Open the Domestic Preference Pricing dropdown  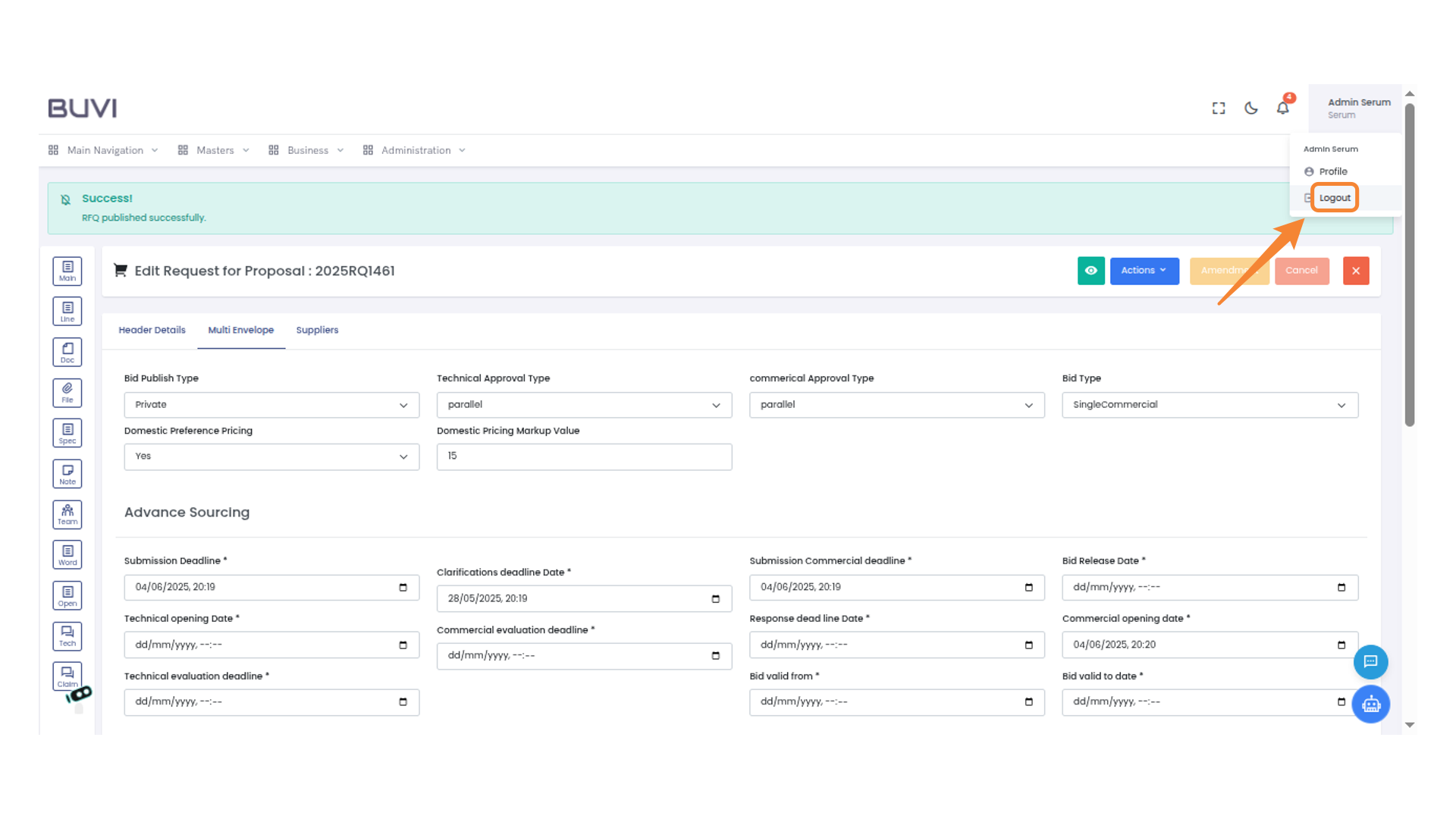(x=271, y=457)
